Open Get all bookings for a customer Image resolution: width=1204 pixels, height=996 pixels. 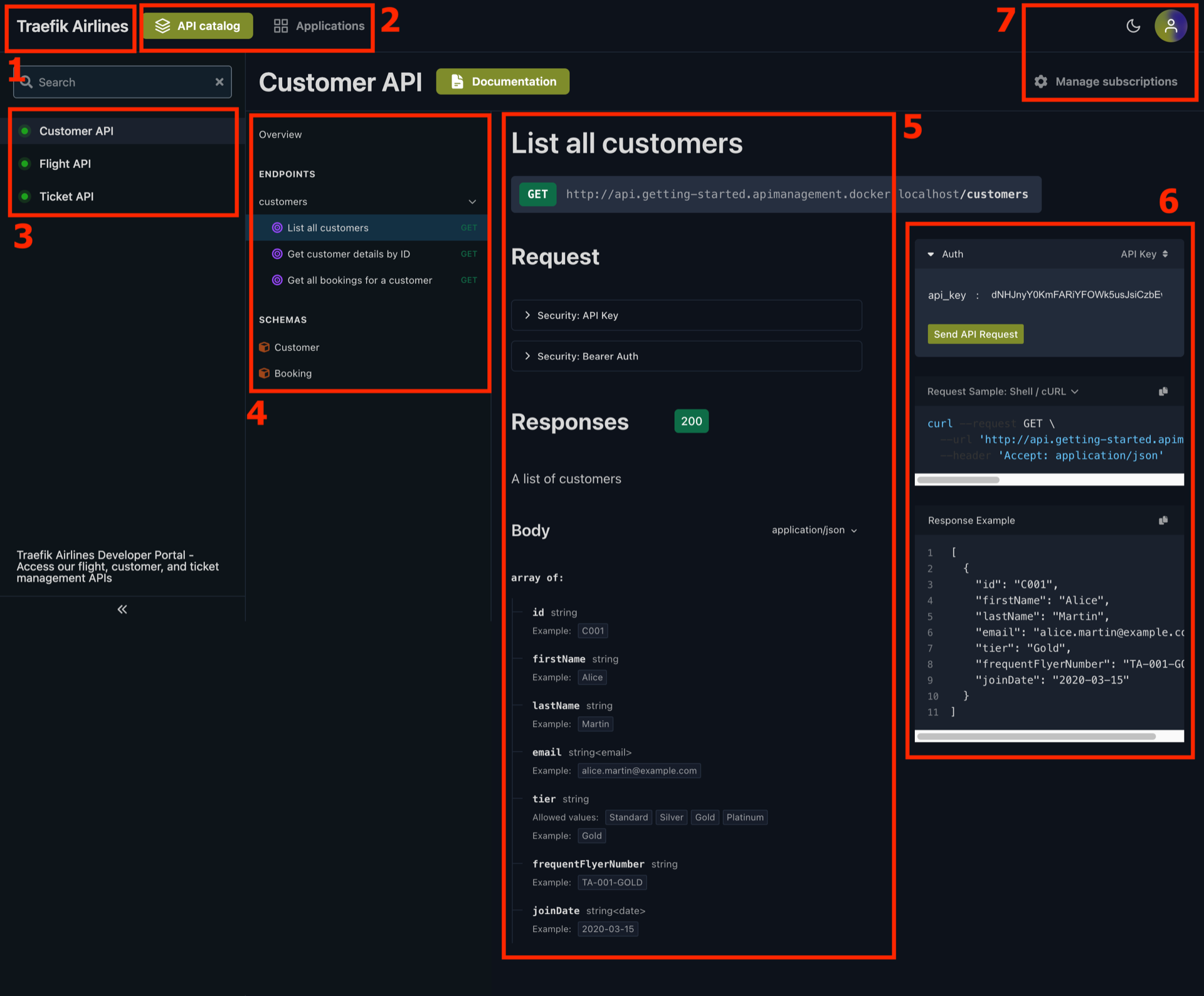click(x=369, y=280)
